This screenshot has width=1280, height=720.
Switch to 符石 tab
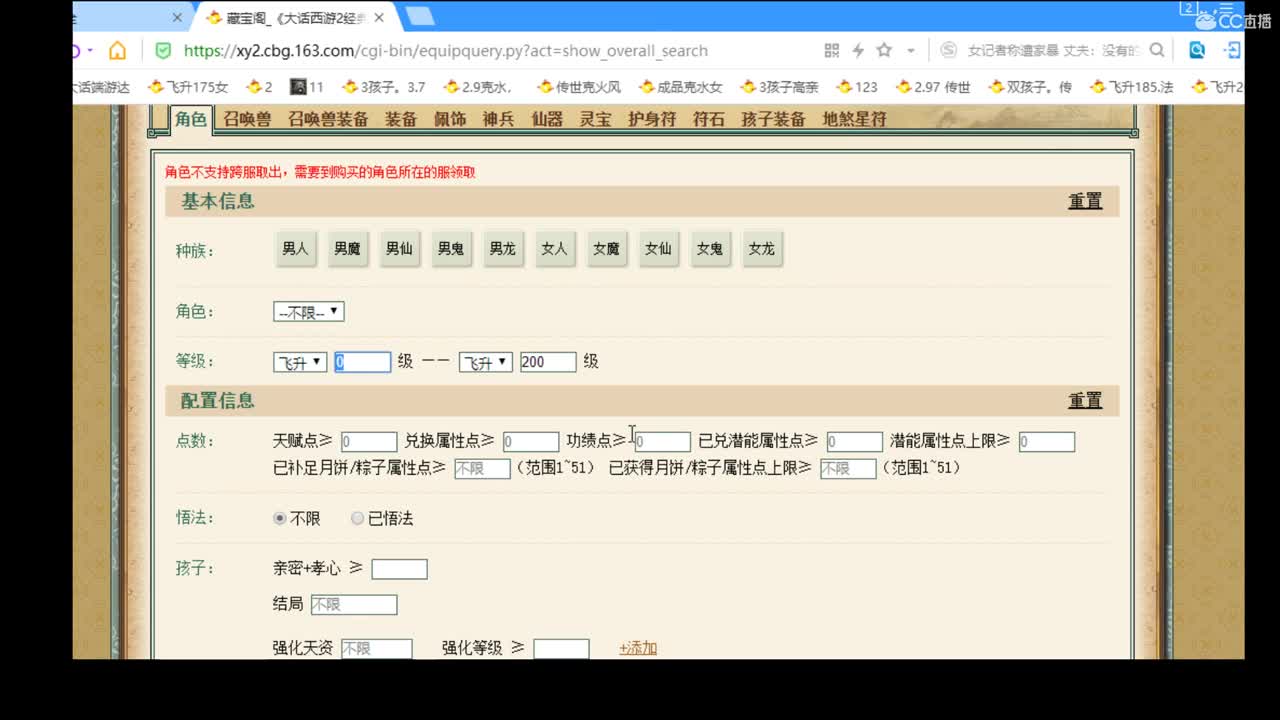point(709,119)
